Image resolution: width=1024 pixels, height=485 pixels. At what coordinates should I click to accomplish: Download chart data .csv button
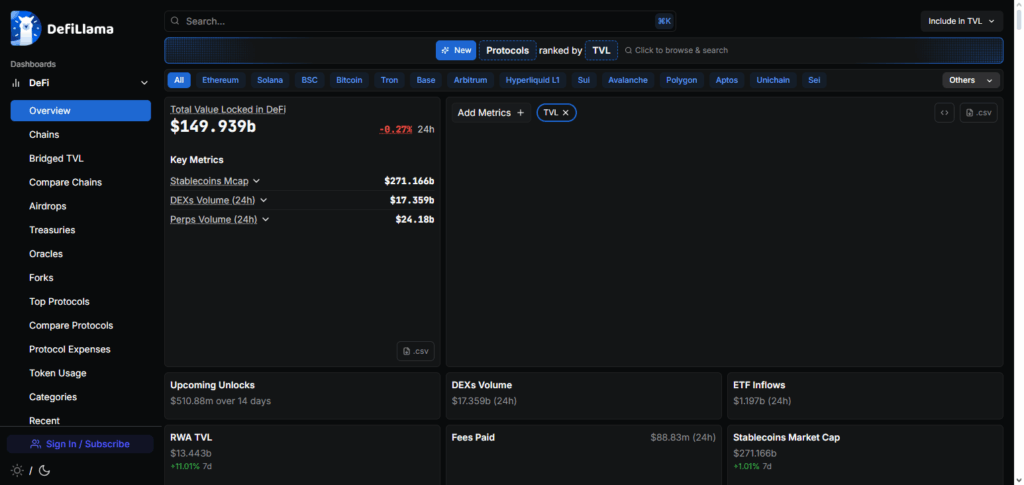click(978, 112)
